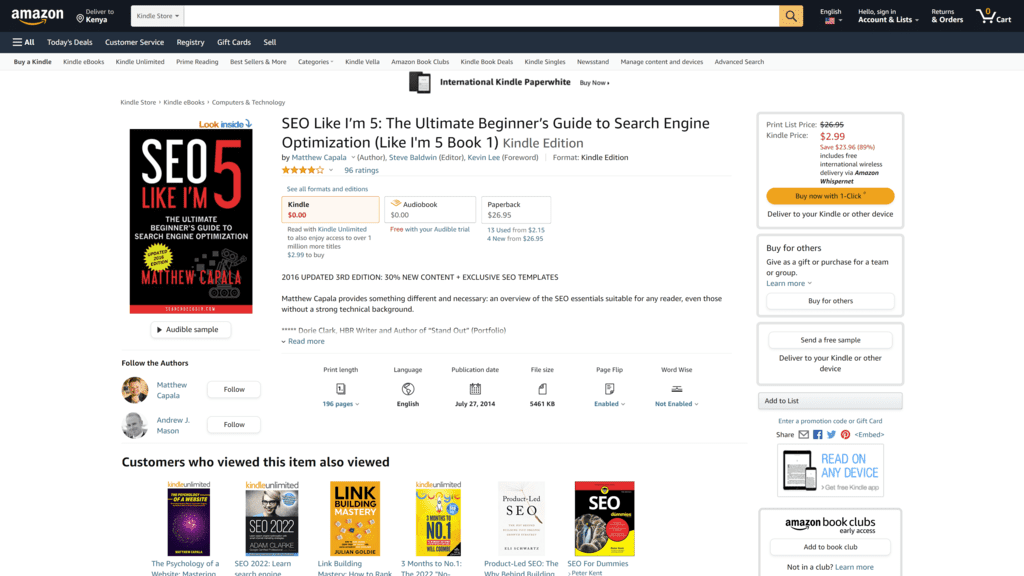Viewport: 1024px width, 576px height.
Task: Click the Kindle Paperwhite device image
Action: pos(419,83)
